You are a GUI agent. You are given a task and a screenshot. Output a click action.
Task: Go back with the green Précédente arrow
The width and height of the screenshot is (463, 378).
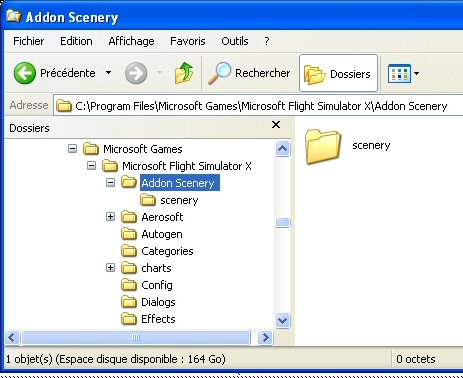25,73
